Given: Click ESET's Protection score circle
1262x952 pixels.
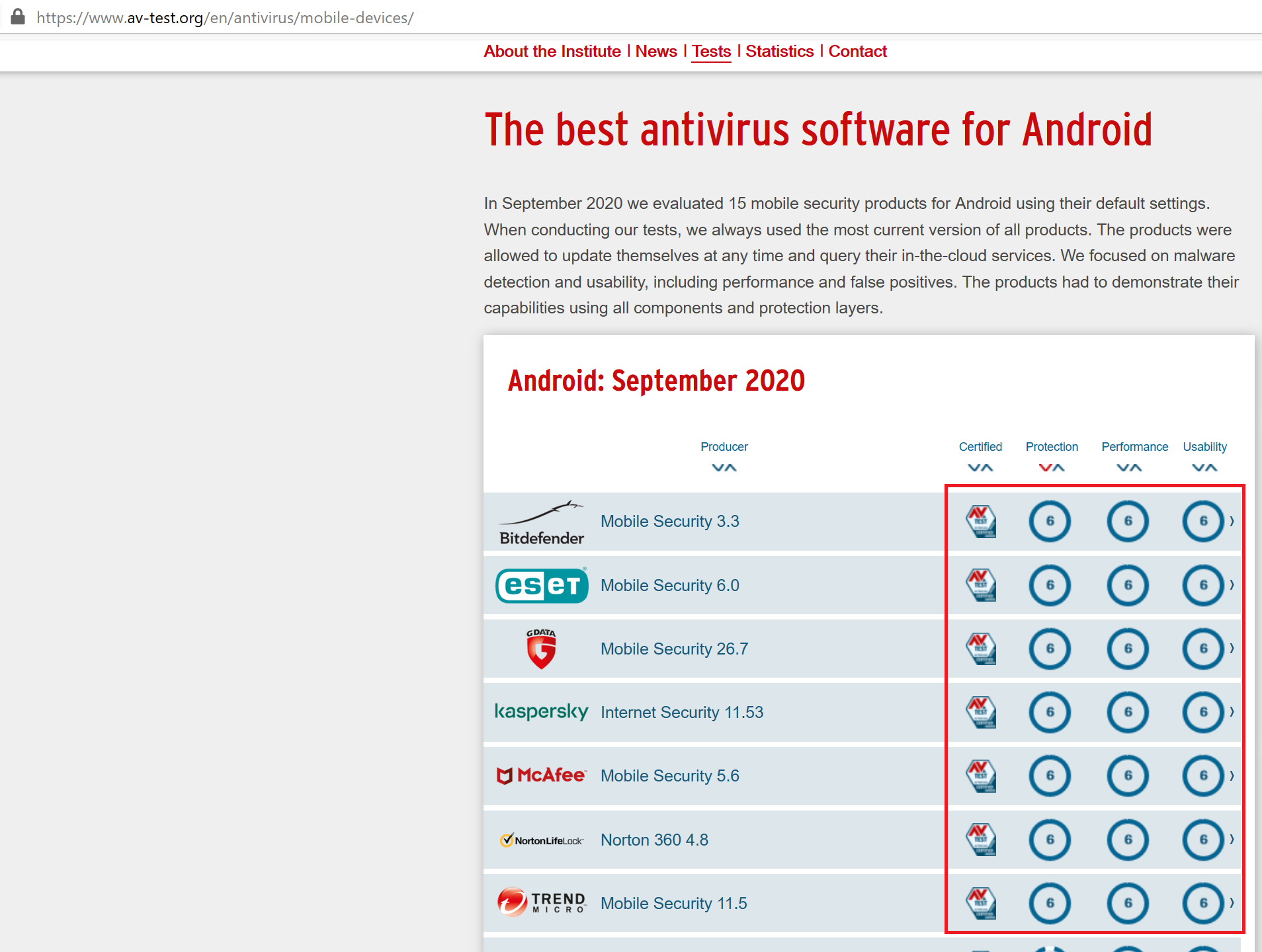Looking at the screenshot, I should click(x=1050, y=585).
